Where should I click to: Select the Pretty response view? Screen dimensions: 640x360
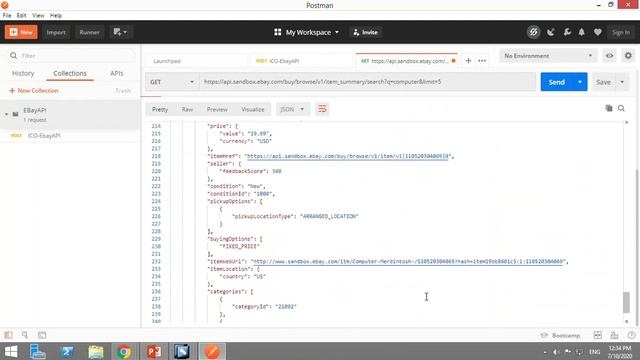pos(160,109)
